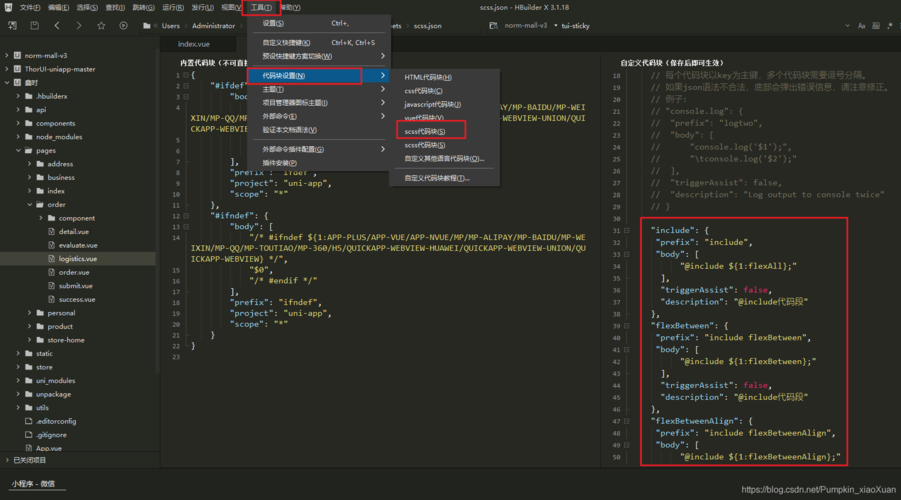Click the 工具(T) menu
Screen dimensions: 901x500
(x=261, y=7)
